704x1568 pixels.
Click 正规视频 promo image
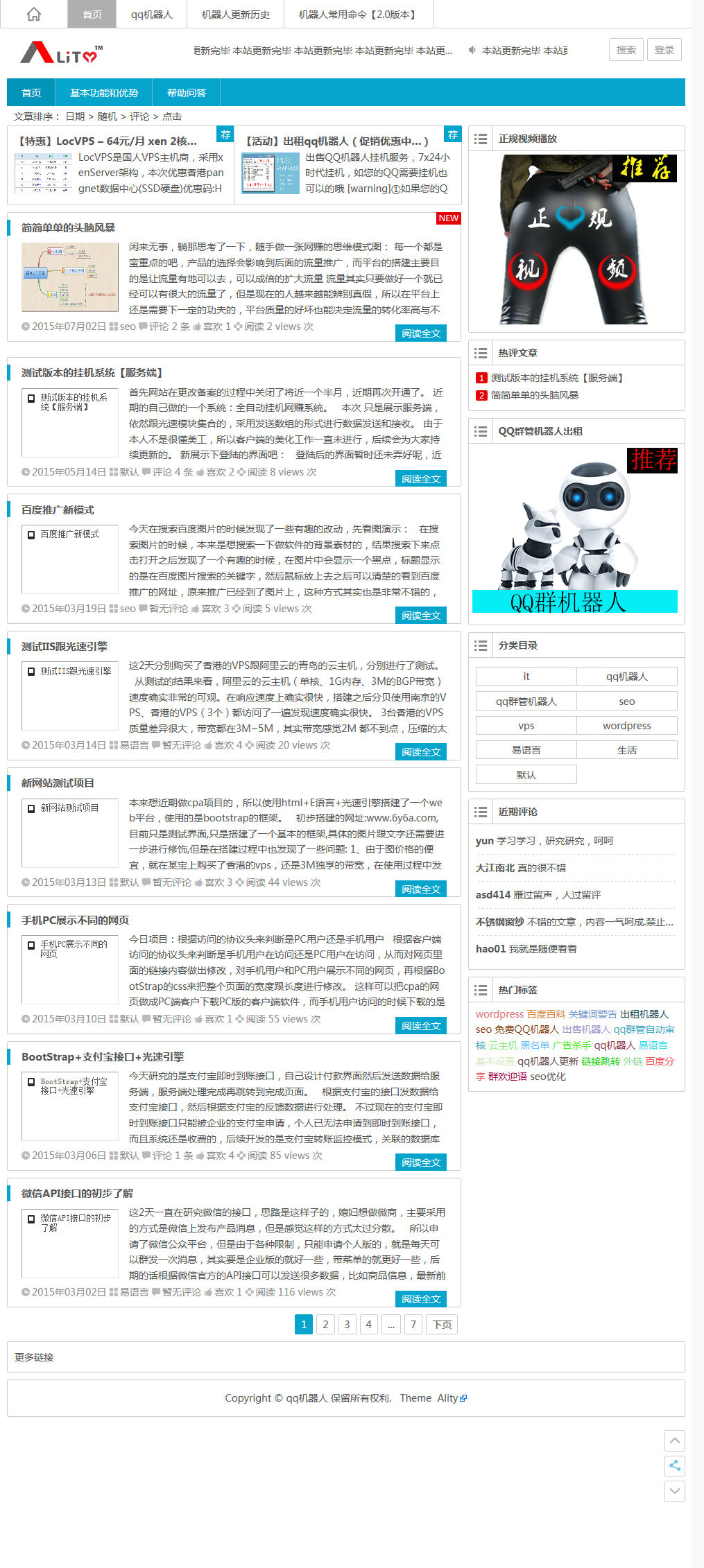tap(576, 239)
